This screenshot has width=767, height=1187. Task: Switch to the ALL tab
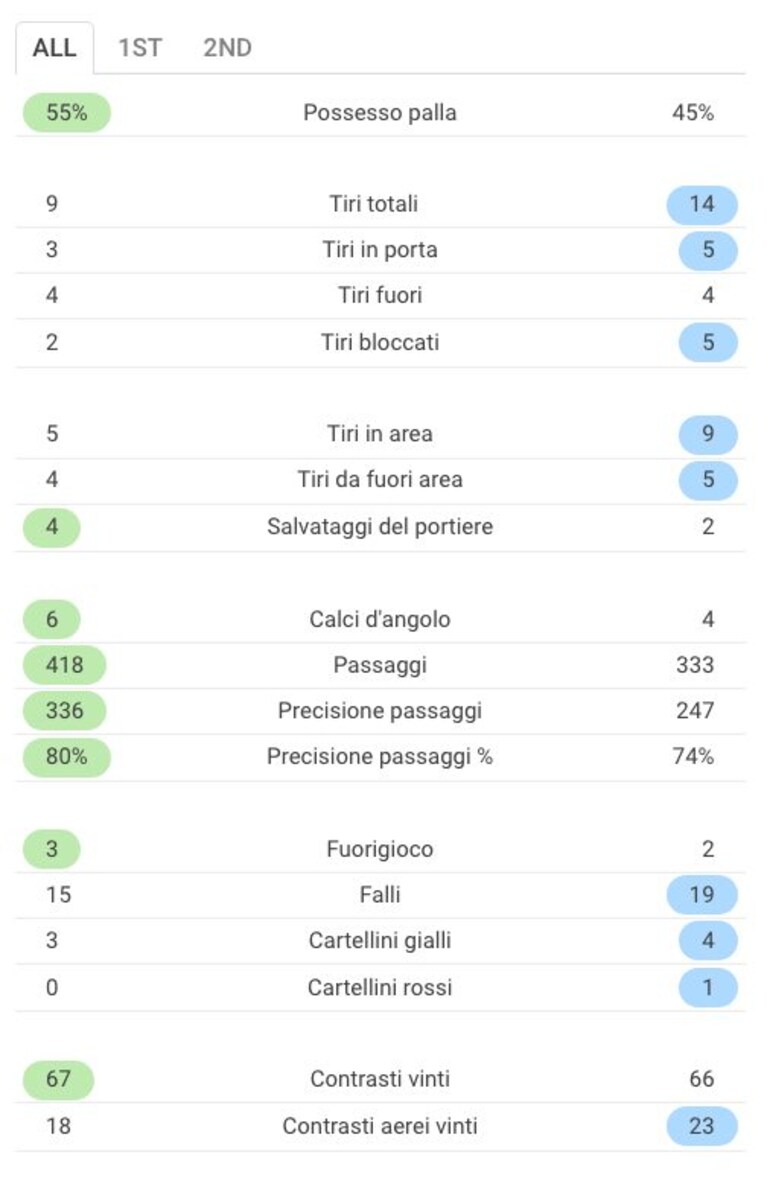[x=55, y=48]
